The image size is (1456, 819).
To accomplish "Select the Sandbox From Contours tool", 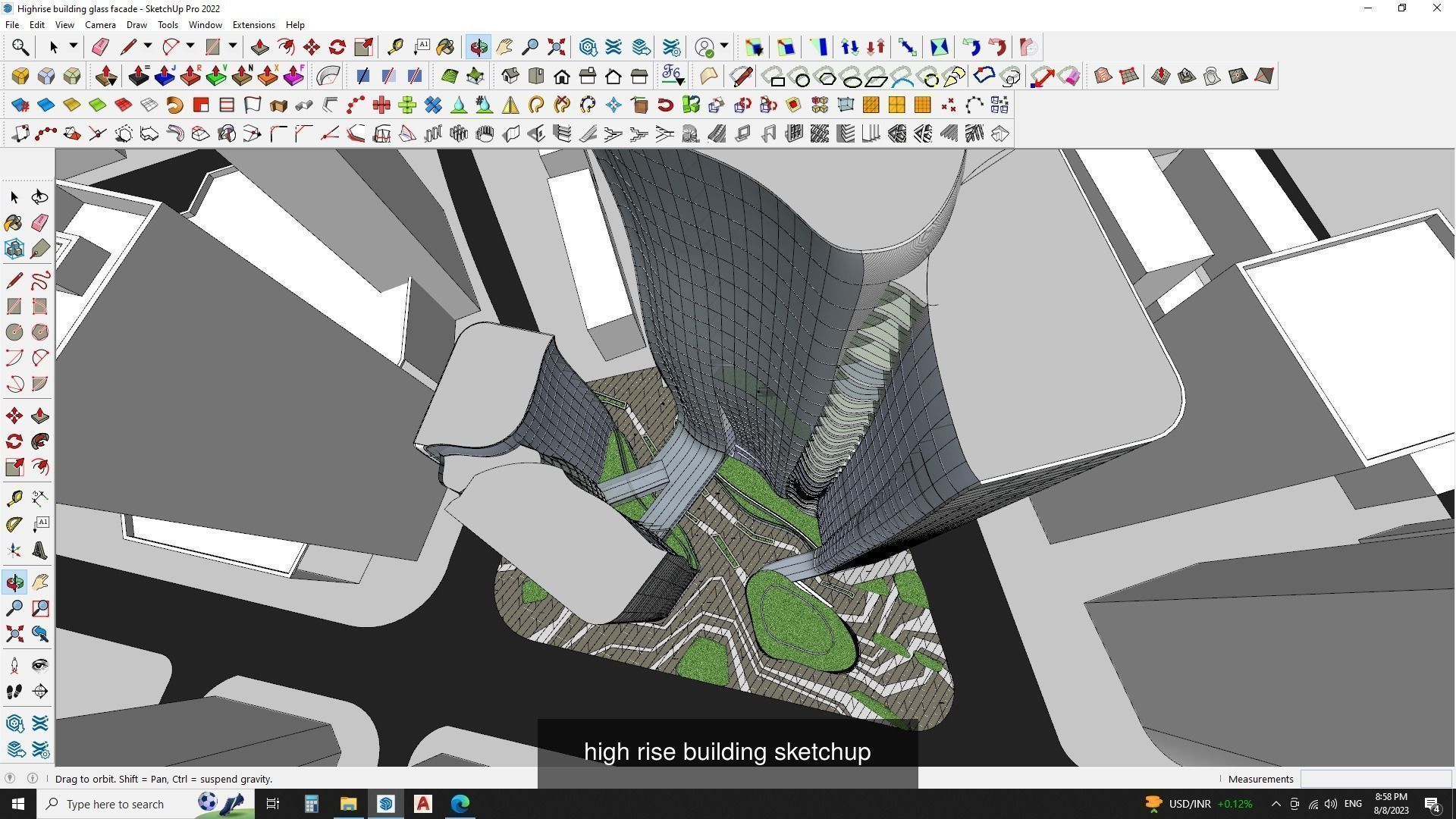I will tap(1103, 76).
